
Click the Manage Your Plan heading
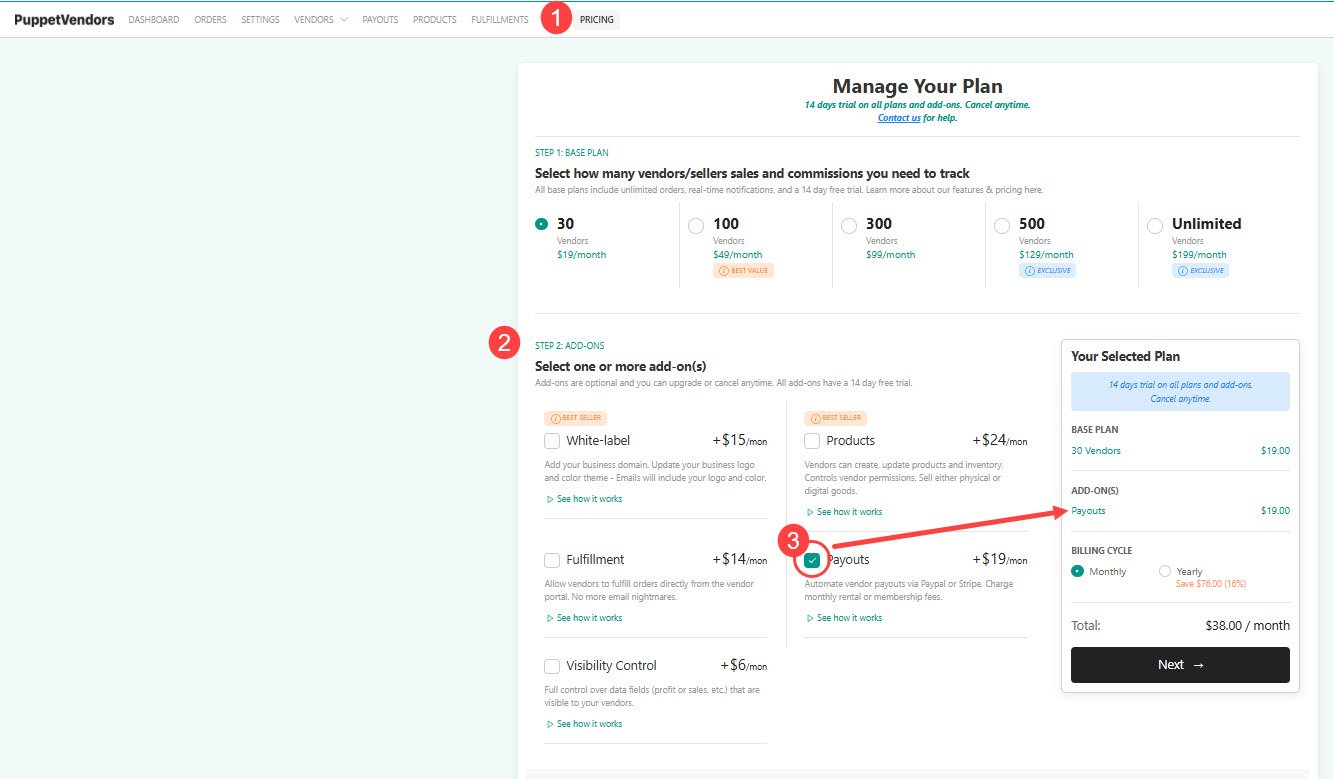pos(917,87)
